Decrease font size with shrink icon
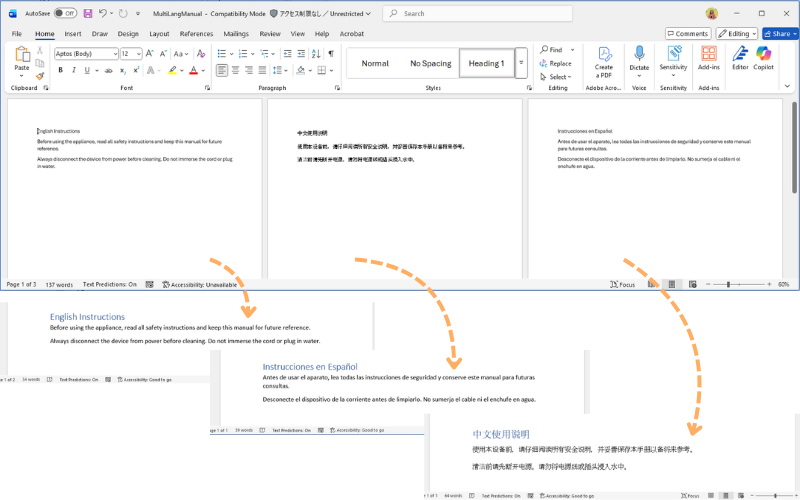This screenshot has width=800, height=500. (163, 54)
